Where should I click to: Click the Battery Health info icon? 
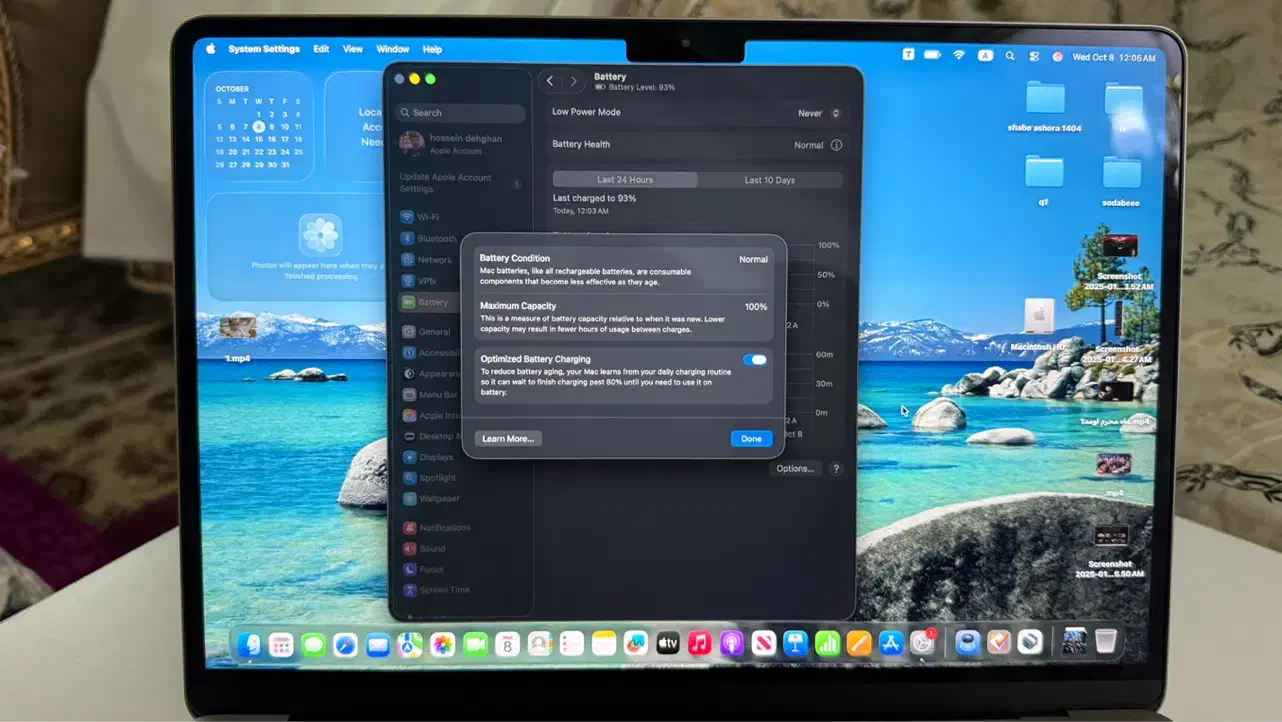pos(836,145)
